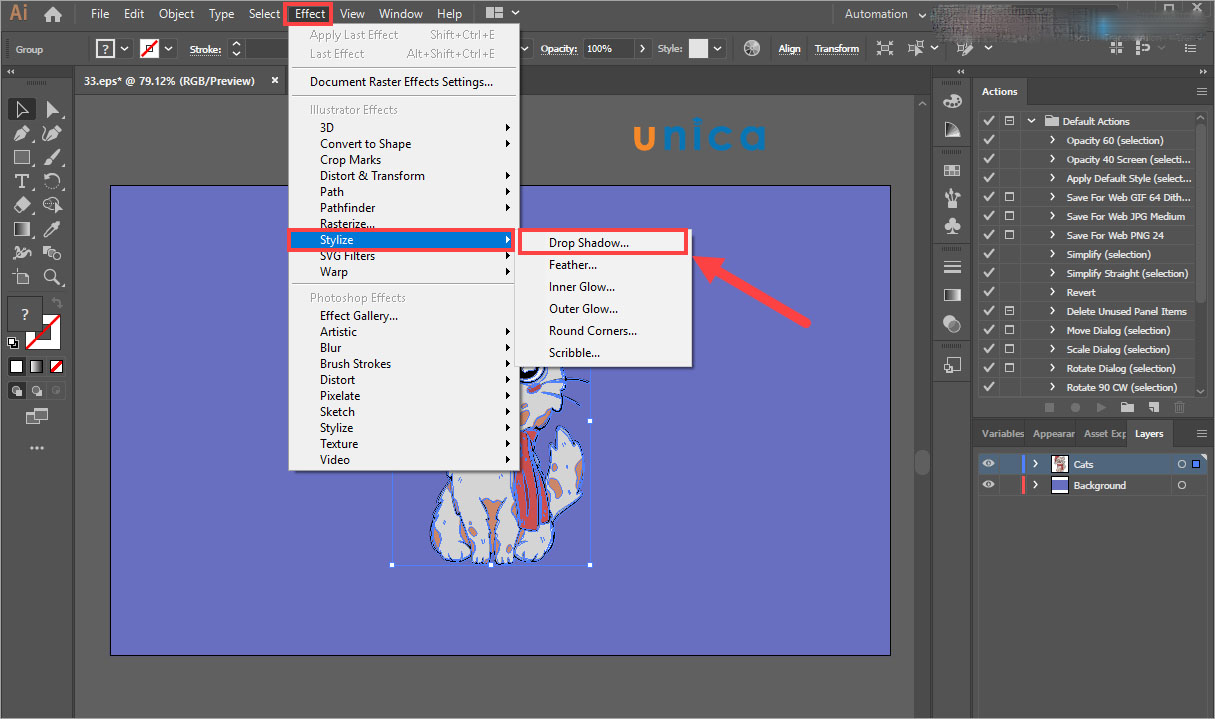Click the Fill color swatch in toolbar
This screenshot has height=719, width=1215.
[x=25, y=313]
